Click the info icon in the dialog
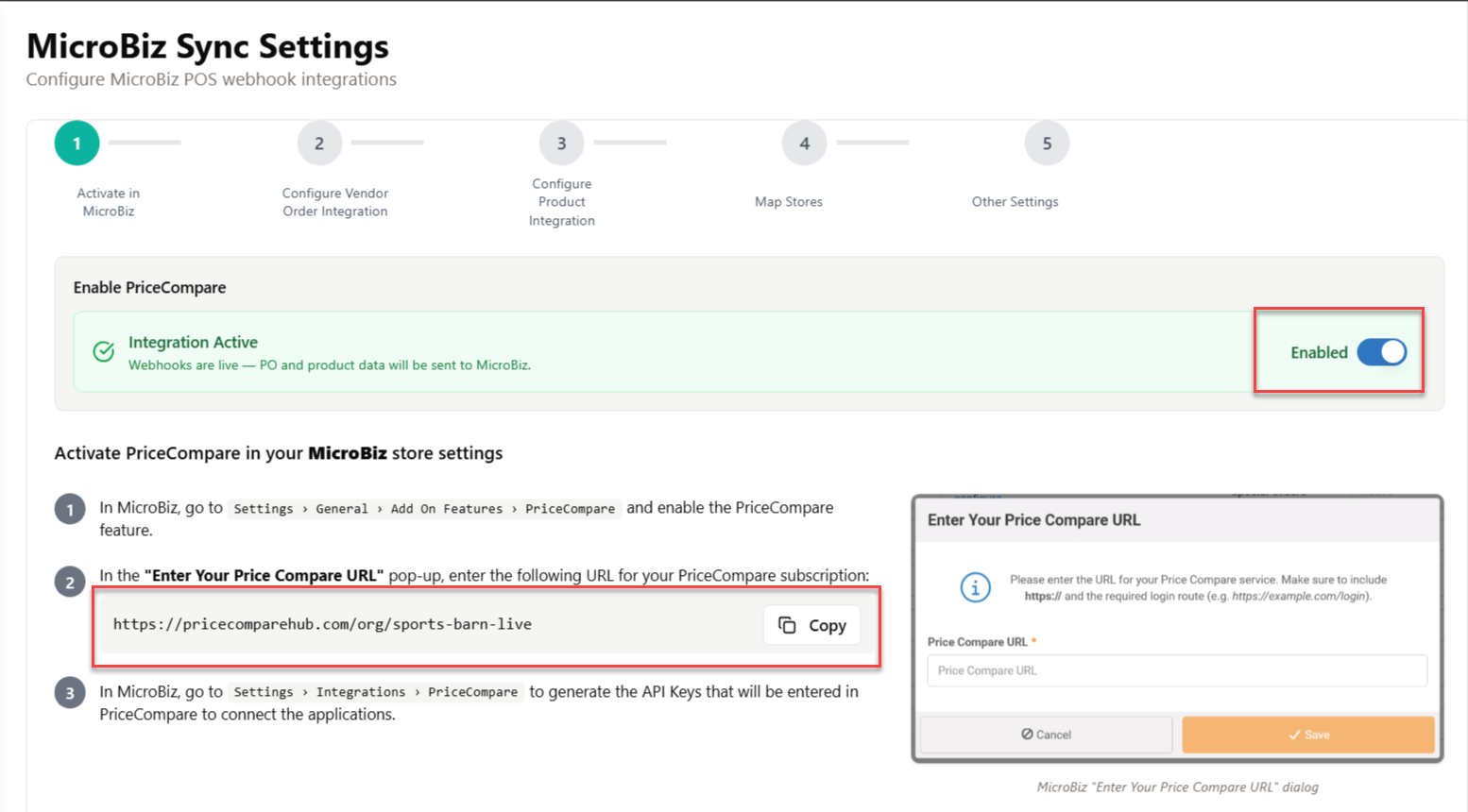Image resolution: width=1468 pixels, height=812 pixels. tap(975, 587)
